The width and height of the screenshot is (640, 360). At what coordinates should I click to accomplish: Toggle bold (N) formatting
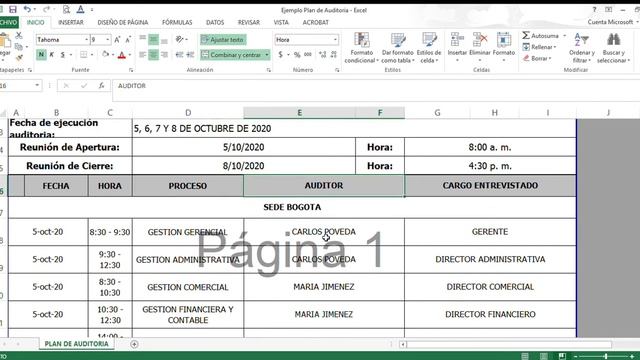click(x=41, y=54)
